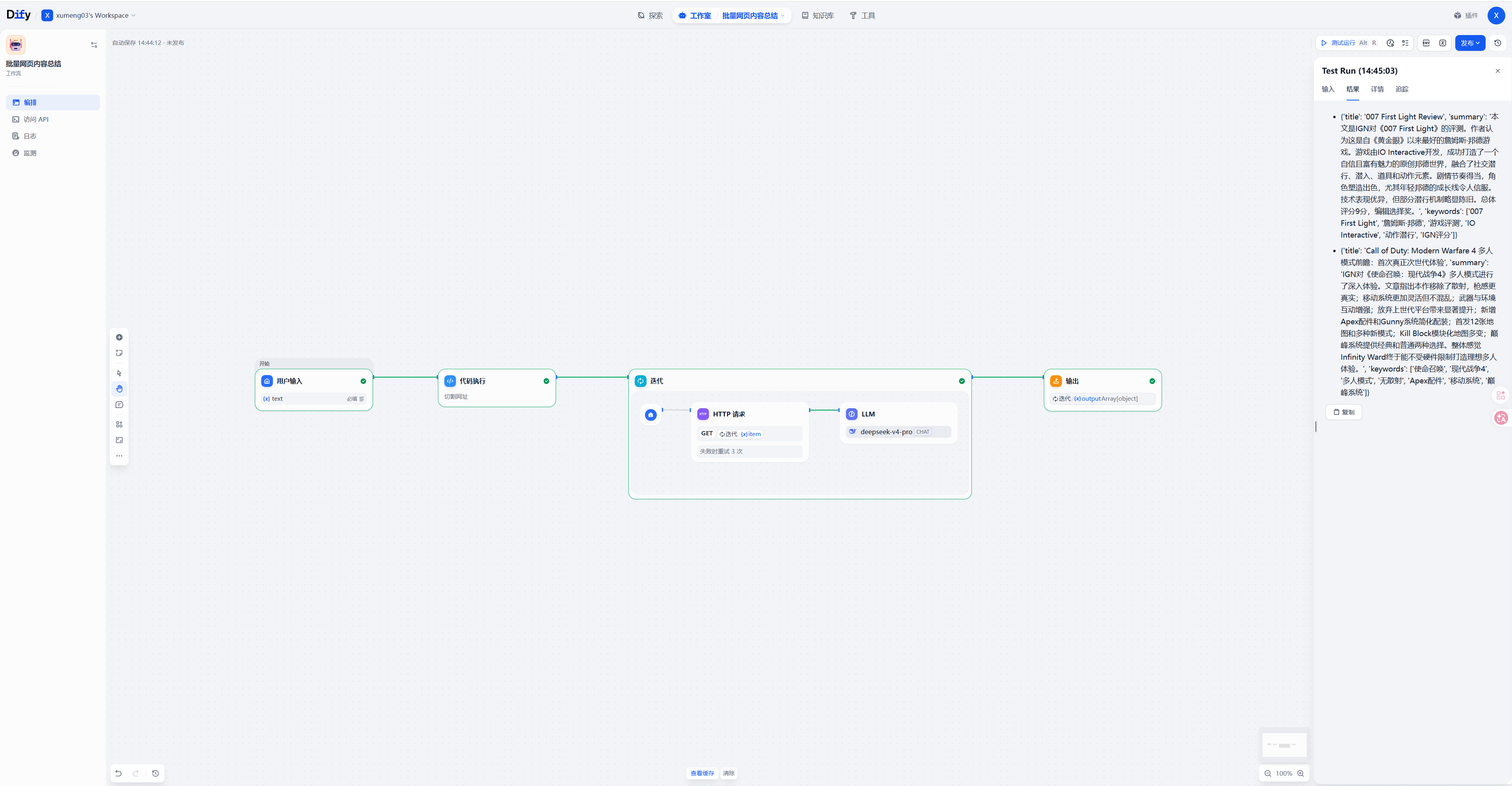
Task: Click the 失败时重试 3 次 text
Action: pyautogui.click(x=721, y=452)
